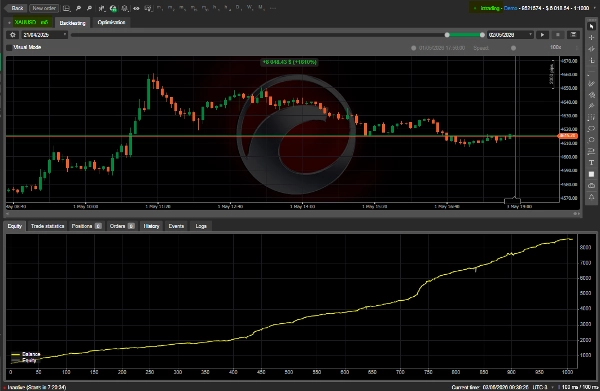Switch to the Backtesting tab
Viewport: 600px width, 391px height.
[72, 23]
